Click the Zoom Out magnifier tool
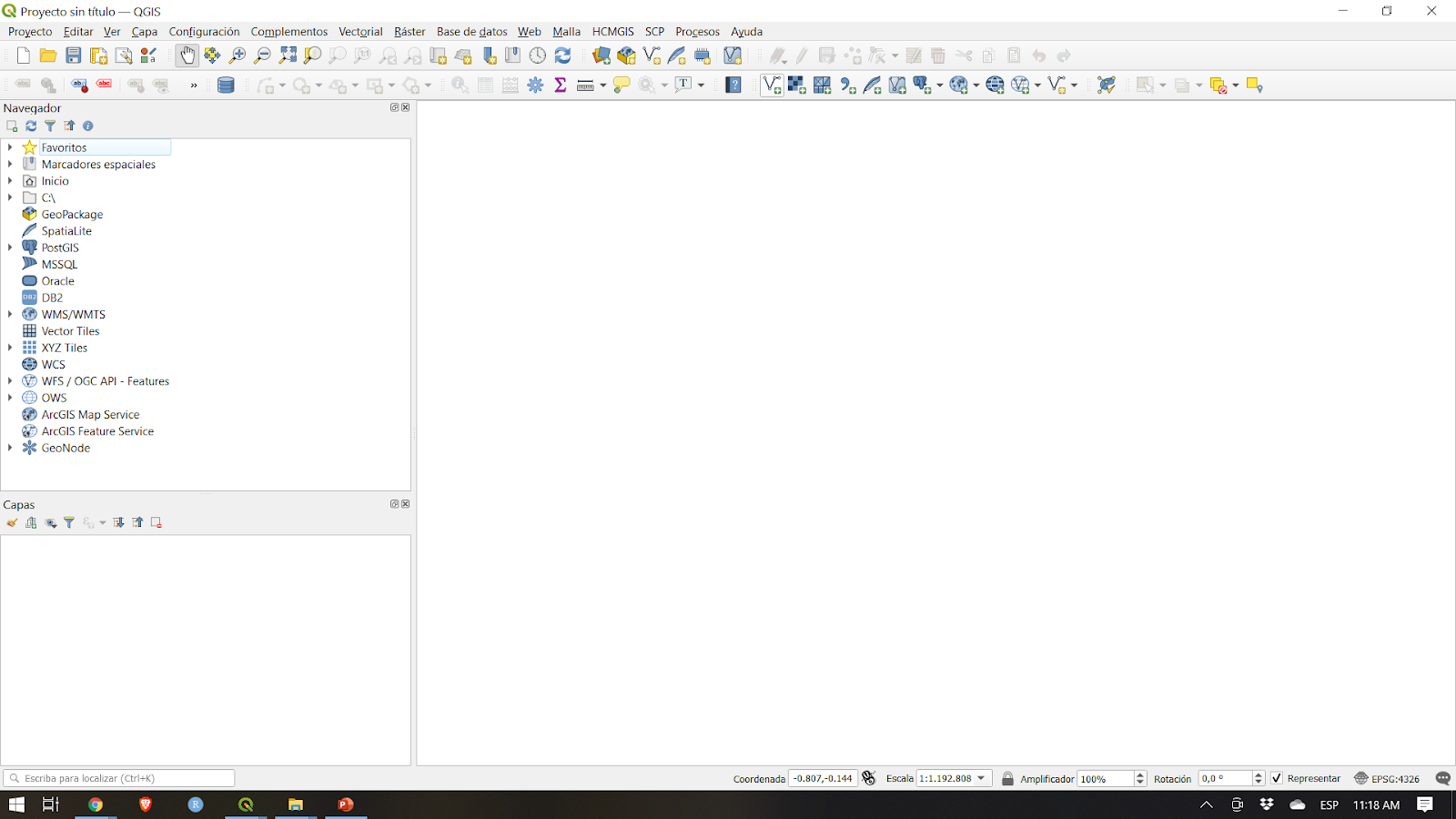 point(262,56)
